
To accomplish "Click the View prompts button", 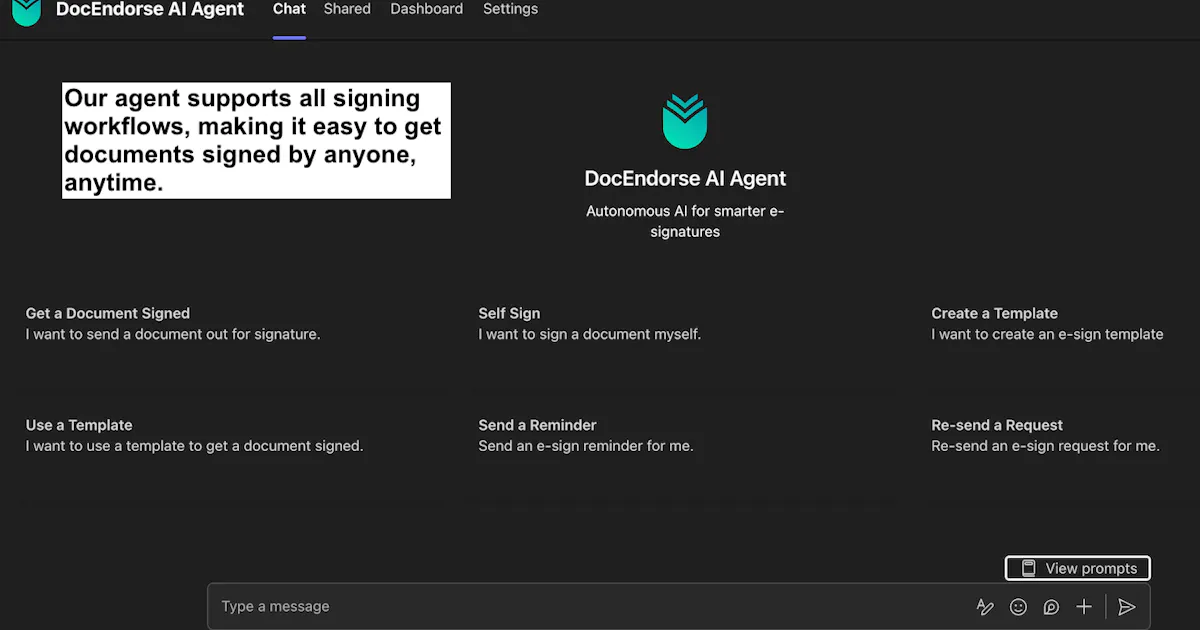I will click(1078, 568).
